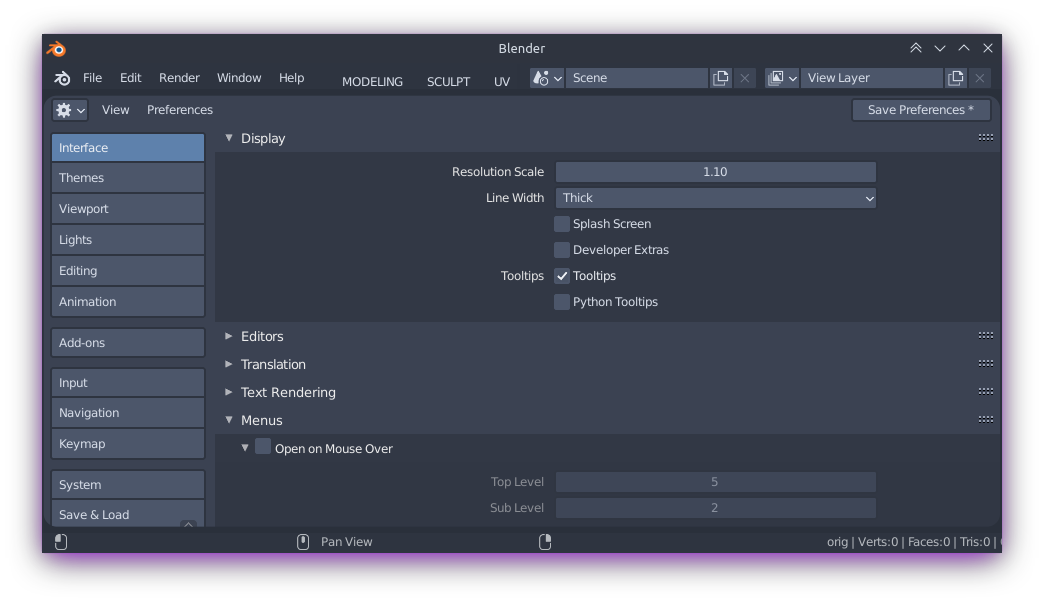Screen dimensions: 1044x603
Task: Click the left mouse icon in status bar
Action: [61, 542]
